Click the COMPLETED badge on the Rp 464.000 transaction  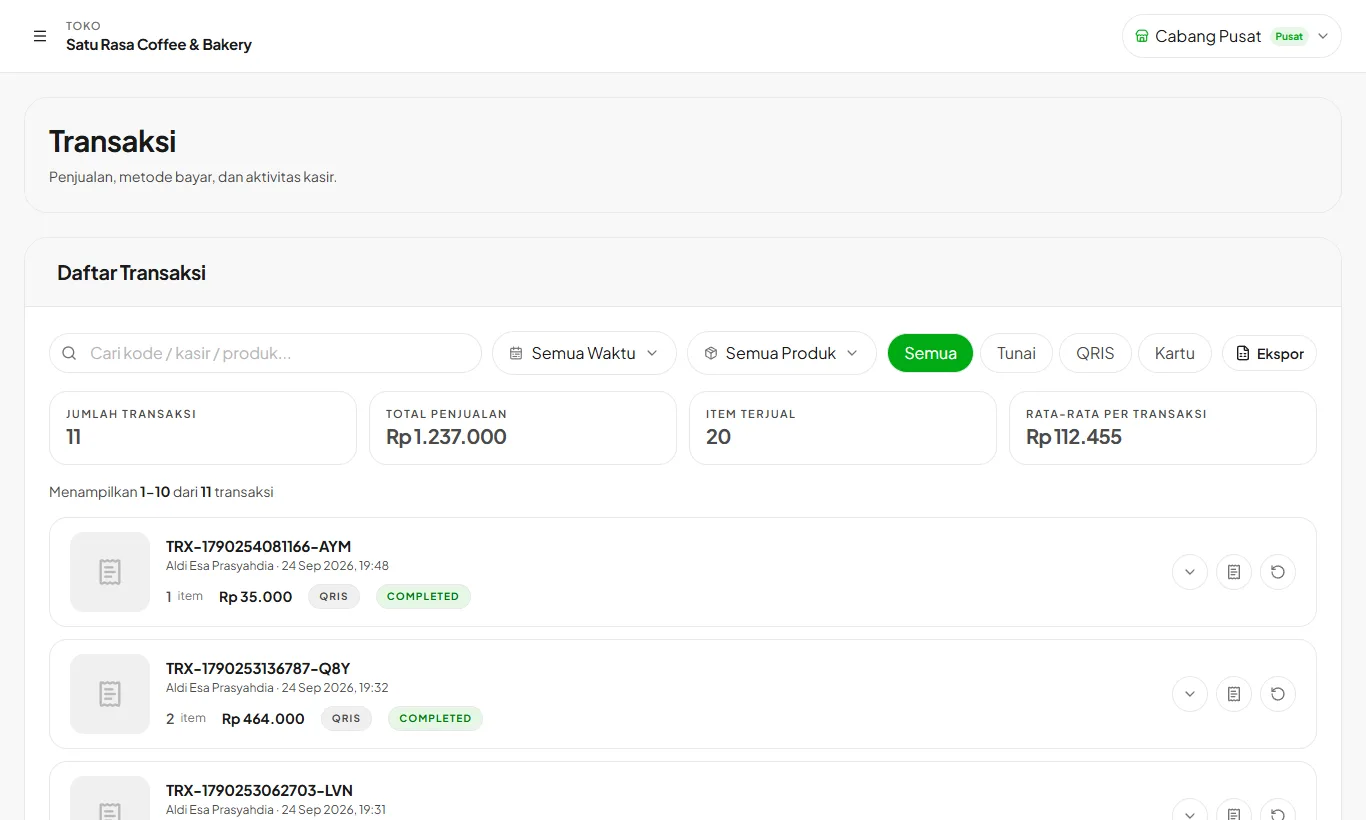tap(435, 718)
